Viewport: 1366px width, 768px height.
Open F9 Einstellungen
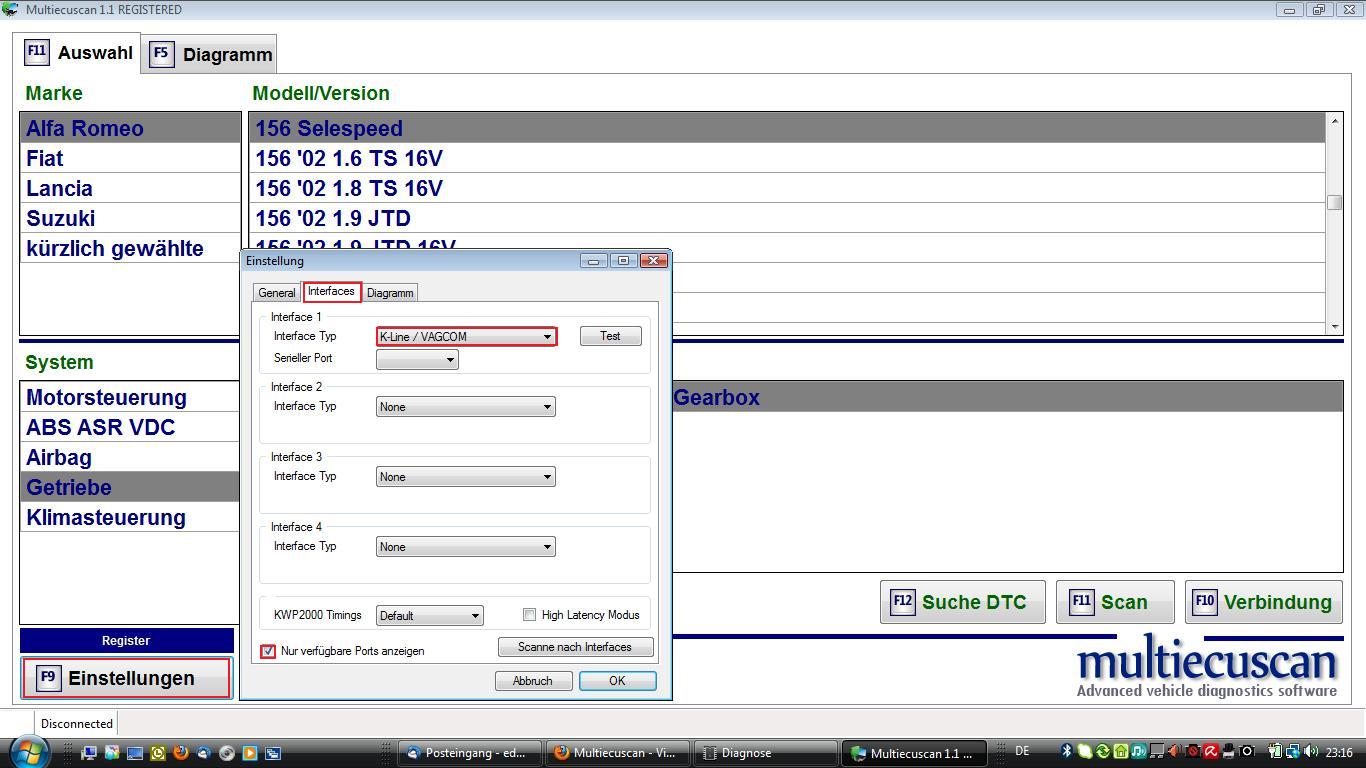(127, 678)
